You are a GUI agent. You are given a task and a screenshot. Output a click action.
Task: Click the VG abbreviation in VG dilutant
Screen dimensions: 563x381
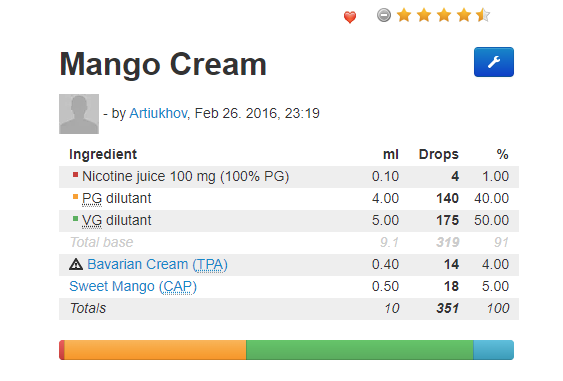click(x=92, y=220)
